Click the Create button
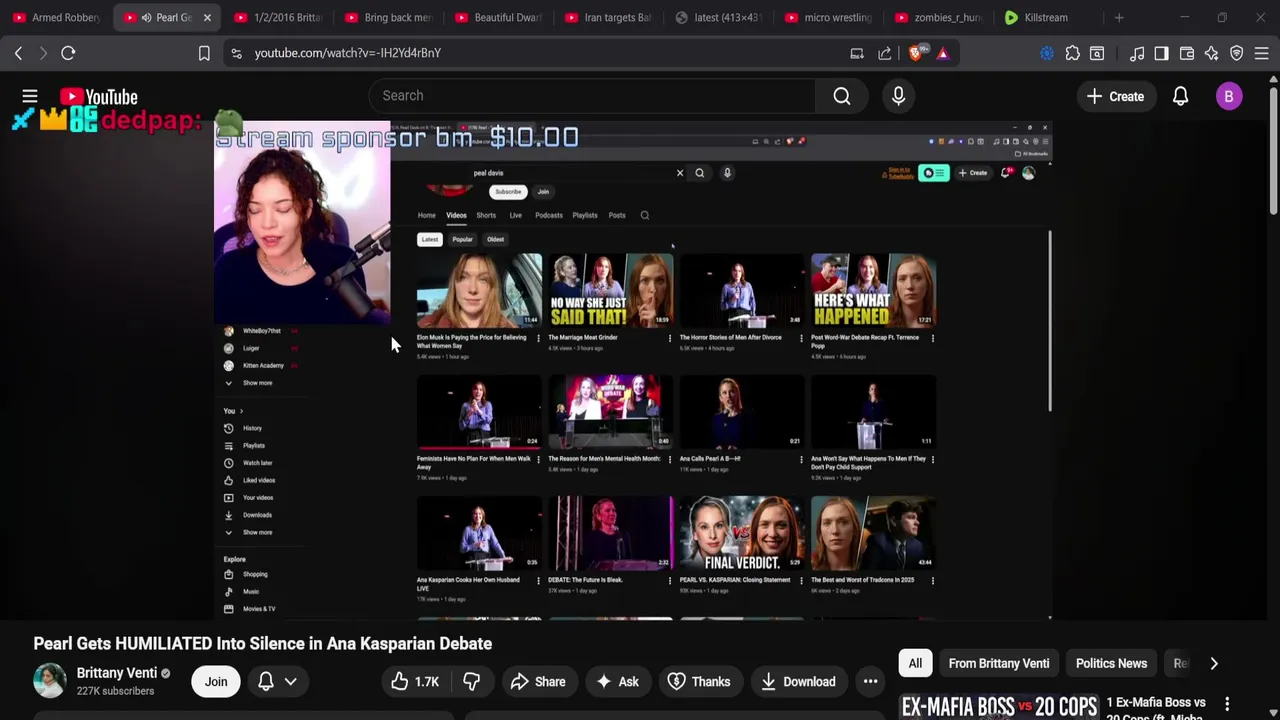This screenshot has width=1280, height=720. click(x=1115, y=96)
